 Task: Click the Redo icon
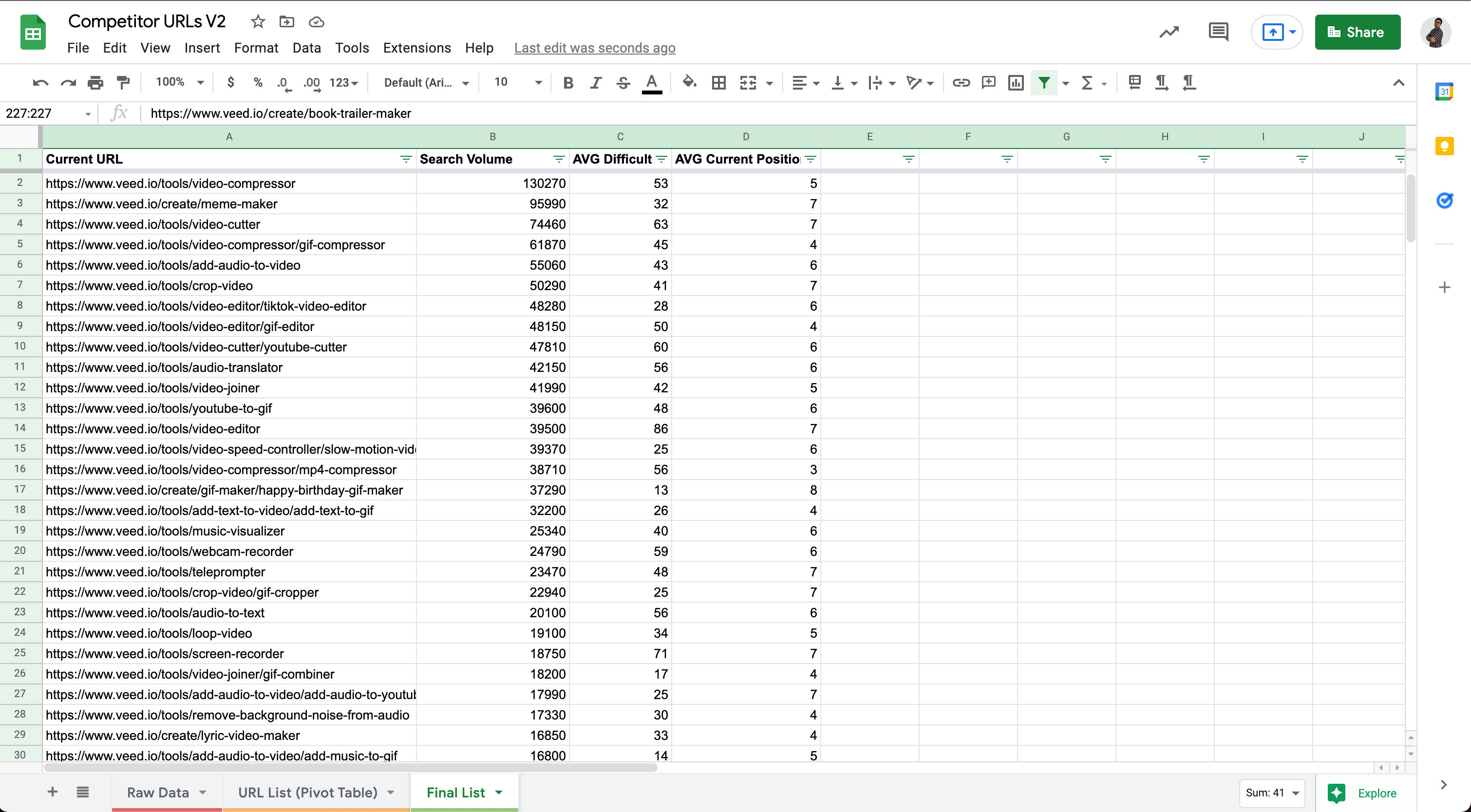click(68, 83)
